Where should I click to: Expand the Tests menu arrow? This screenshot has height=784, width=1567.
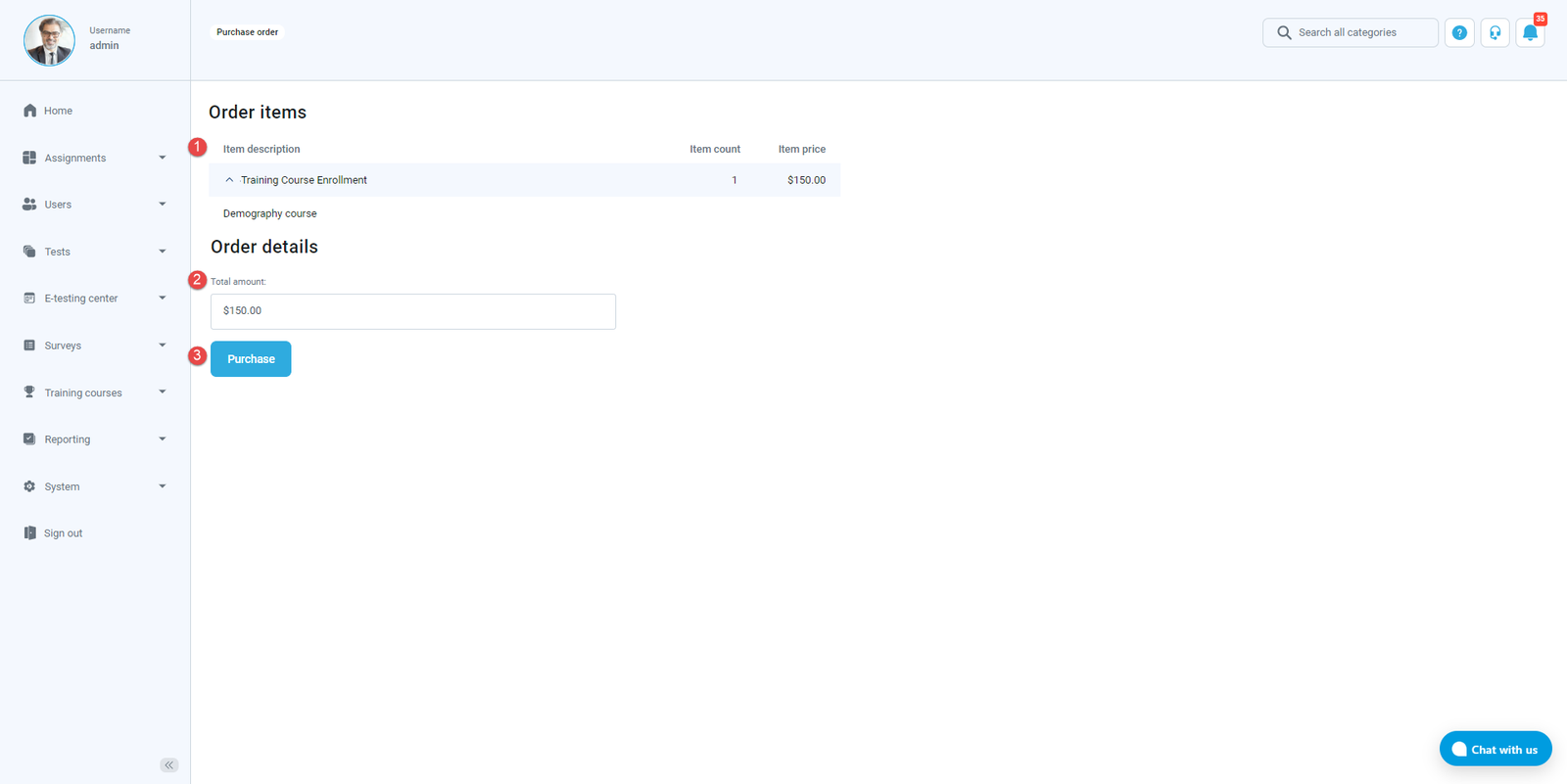coord(163,252)
